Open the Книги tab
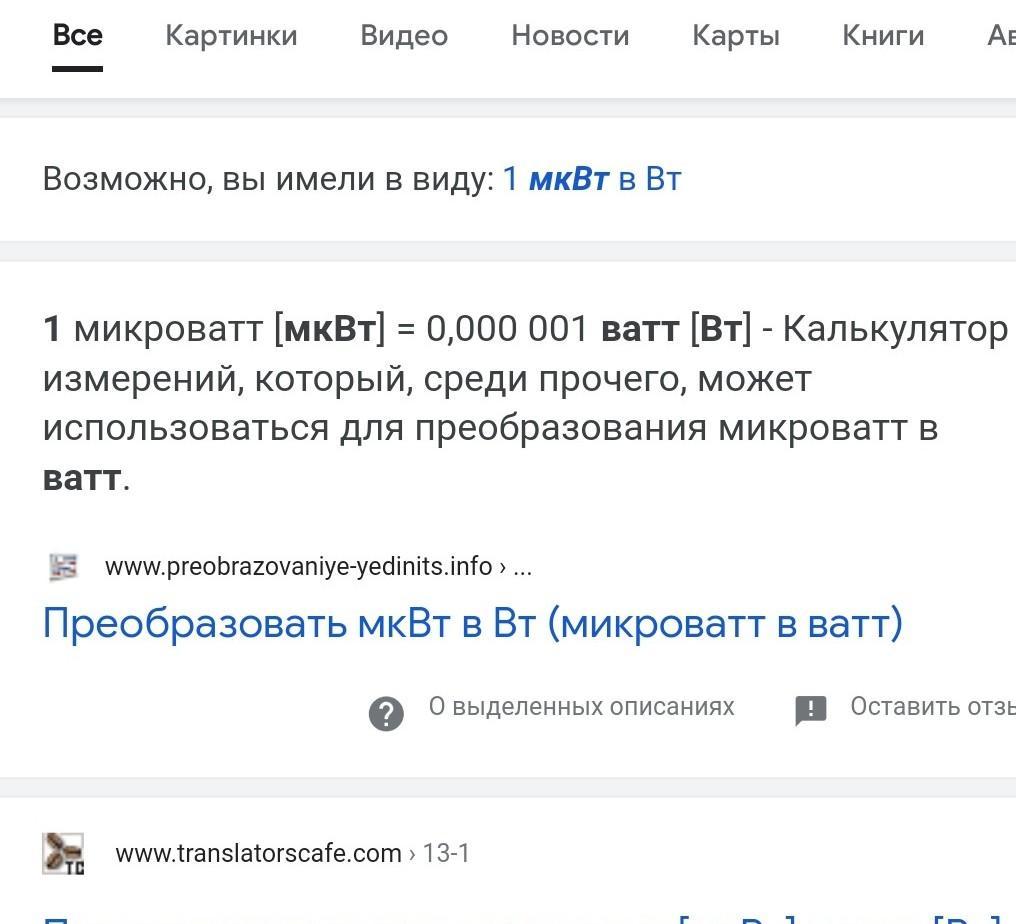Screen dimensions: 1016x924 point(883,36)
